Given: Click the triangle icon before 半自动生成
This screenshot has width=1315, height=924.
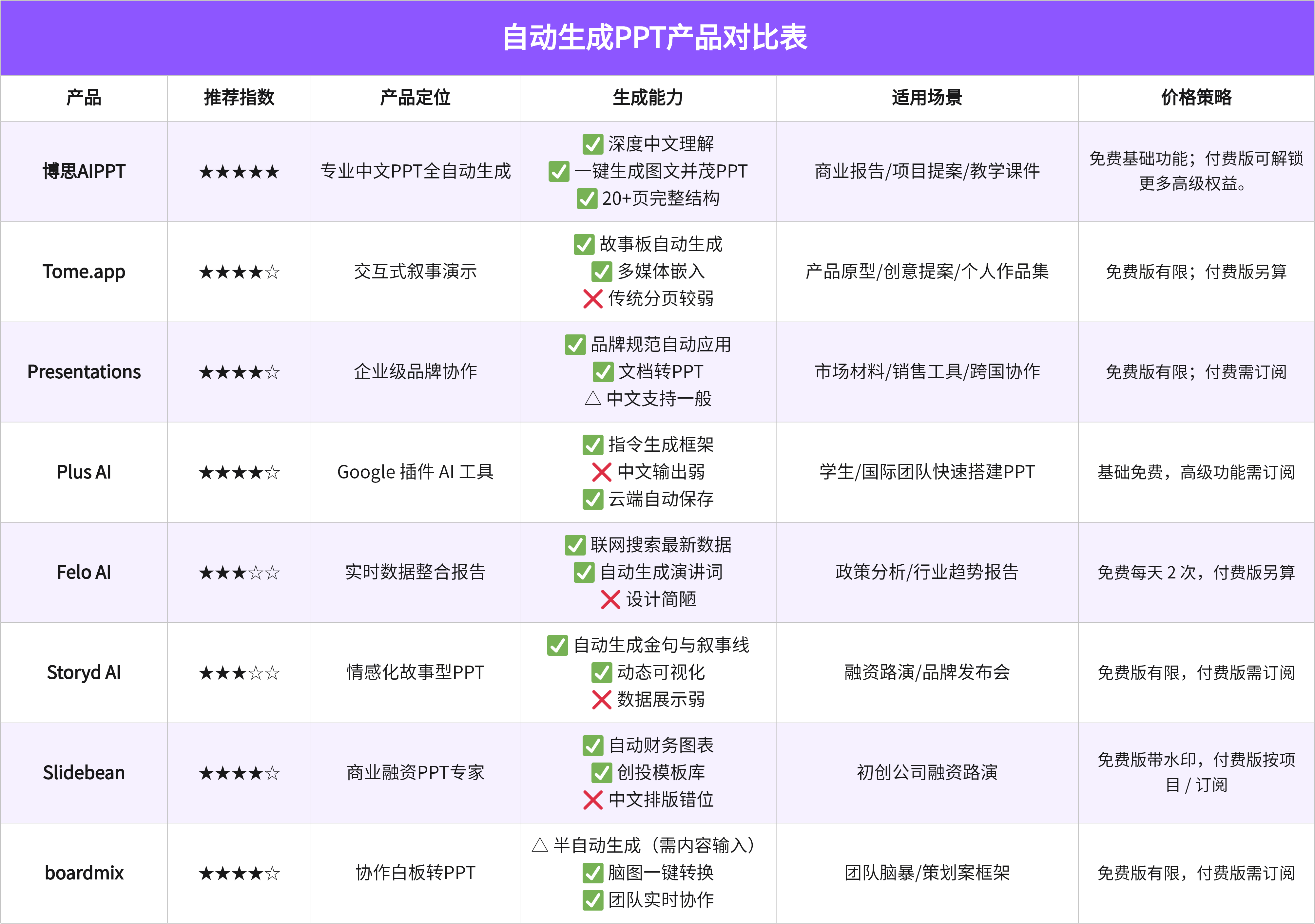Looking at the screenshot, I should pos(539,845).
